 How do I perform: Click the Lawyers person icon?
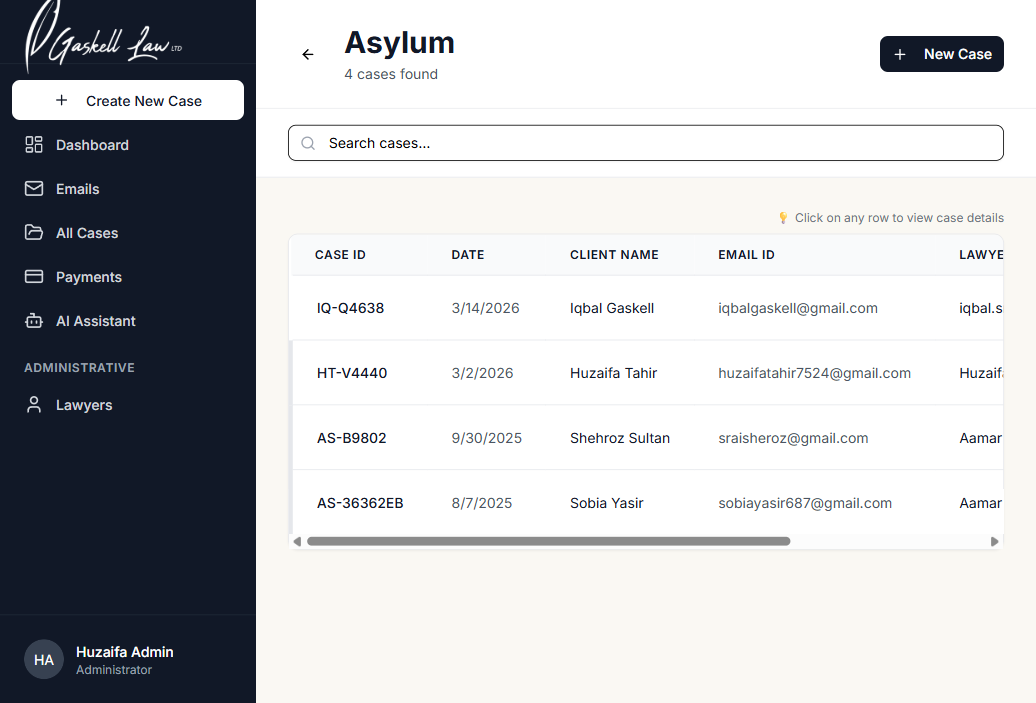tap(34, 405)
